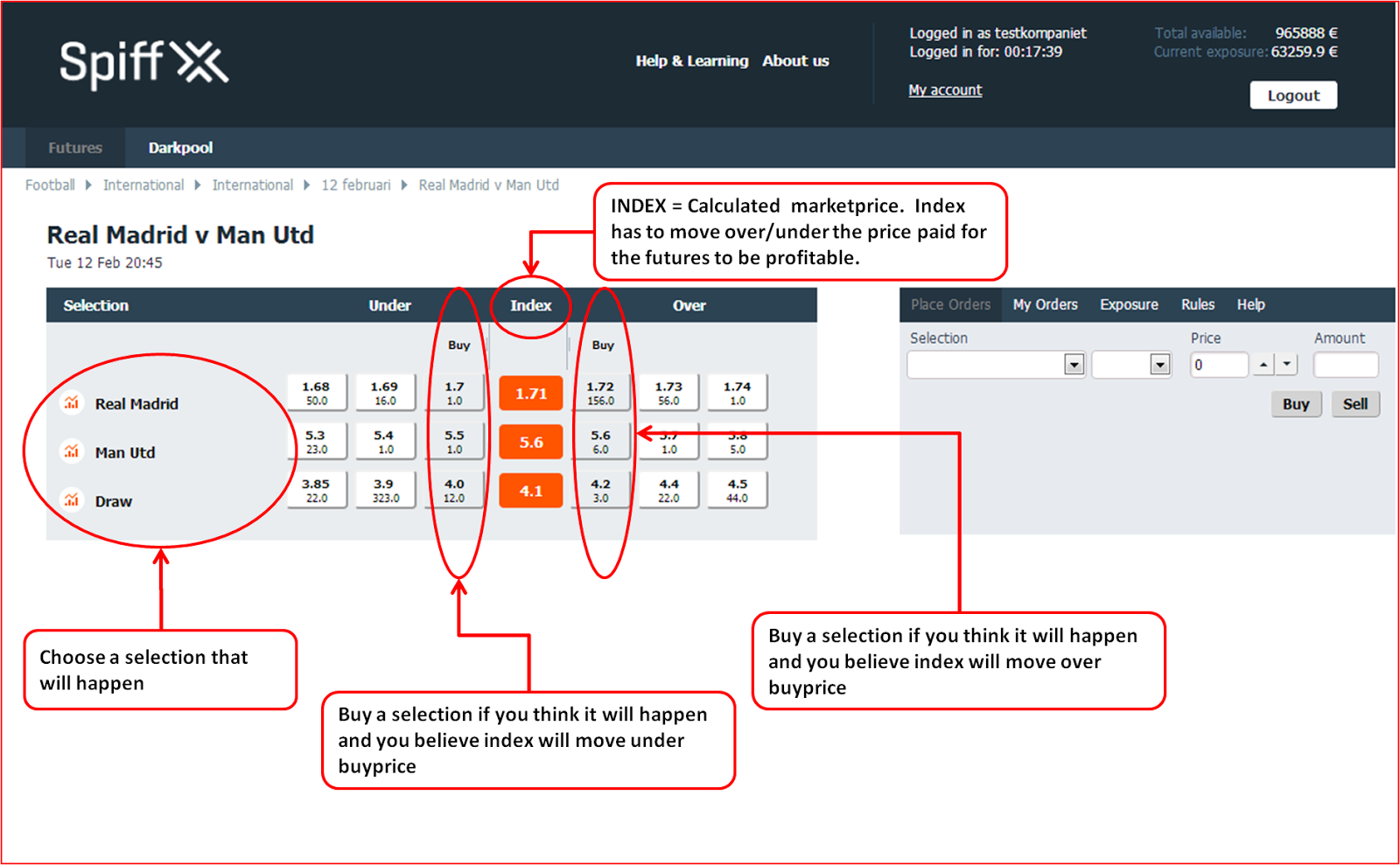Select Draw under buy price 4.0
This screenshot has width=1400, height=865.
tap(454, 491)
